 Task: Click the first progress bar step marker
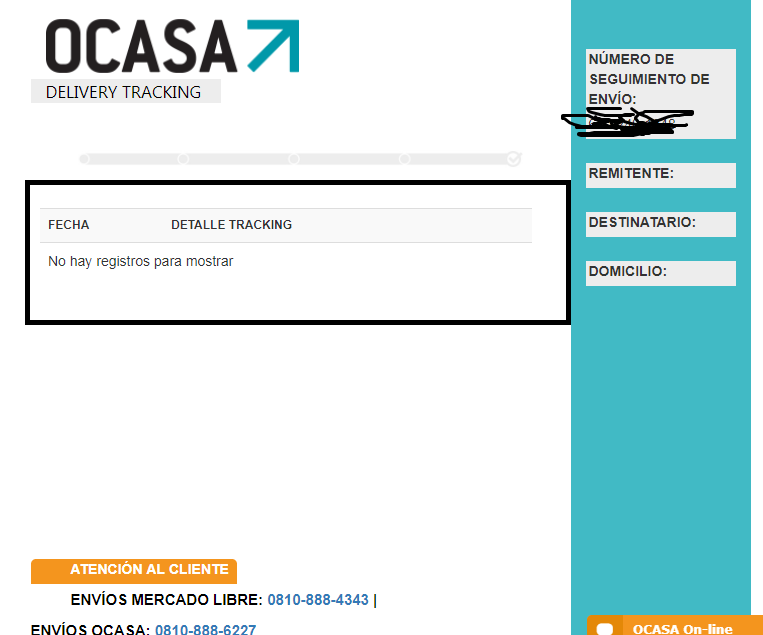click(x=84, y=159)
